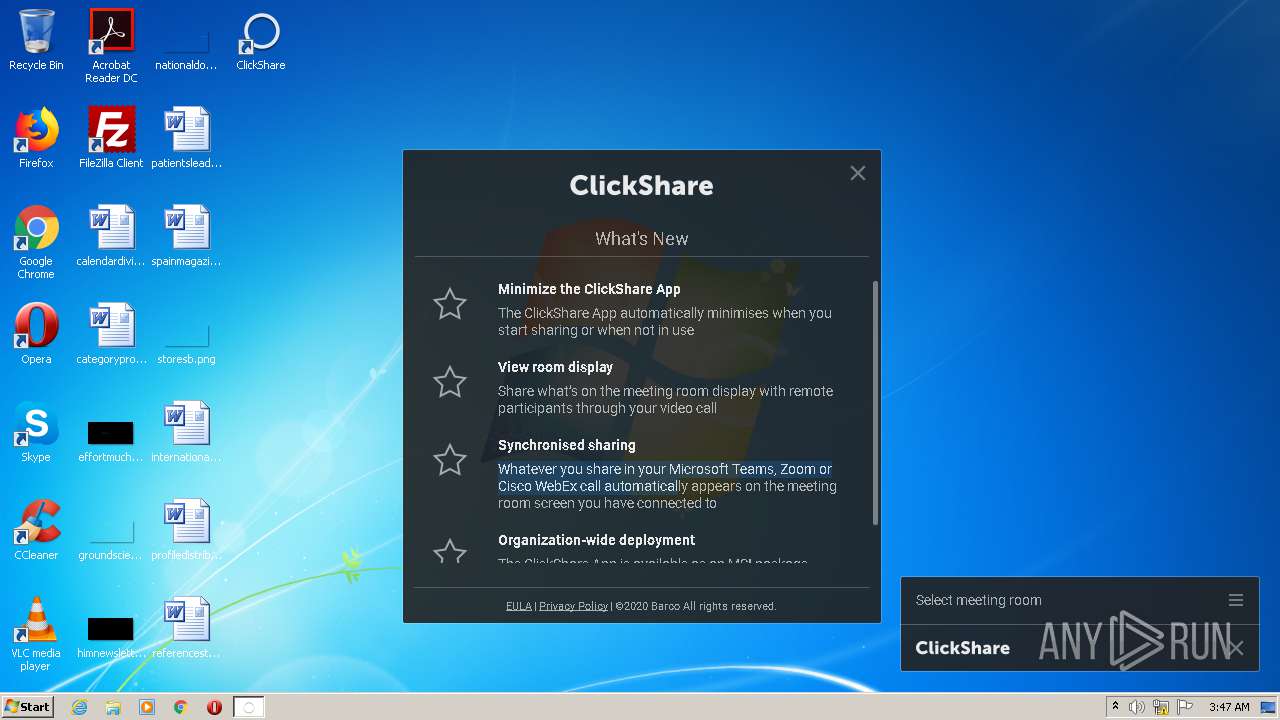Select the FileZilla Client shortcut
This screenshot has width=1280, height=720.
pos(111,139)
